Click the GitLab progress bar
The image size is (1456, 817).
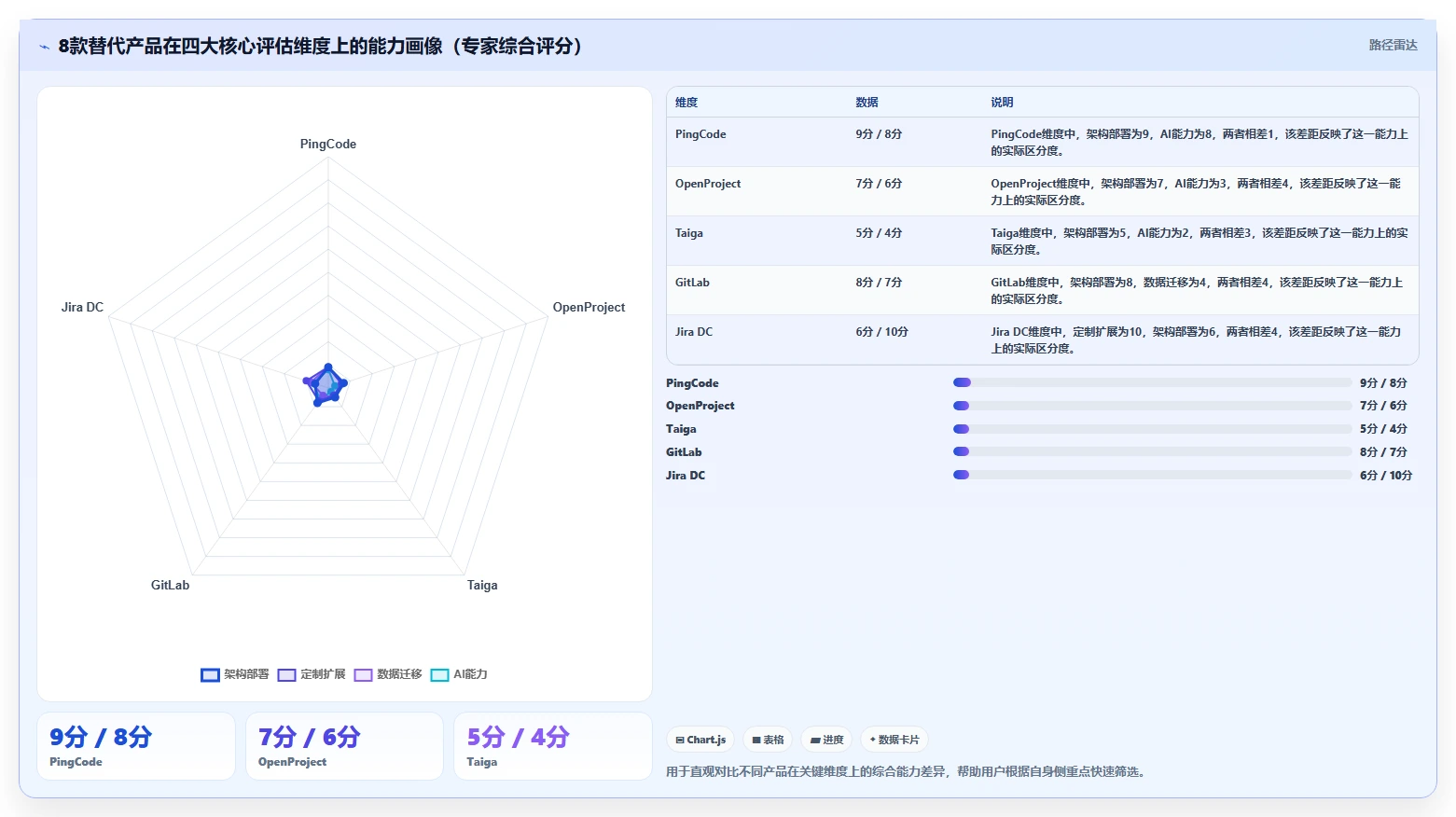(1152, 451)
